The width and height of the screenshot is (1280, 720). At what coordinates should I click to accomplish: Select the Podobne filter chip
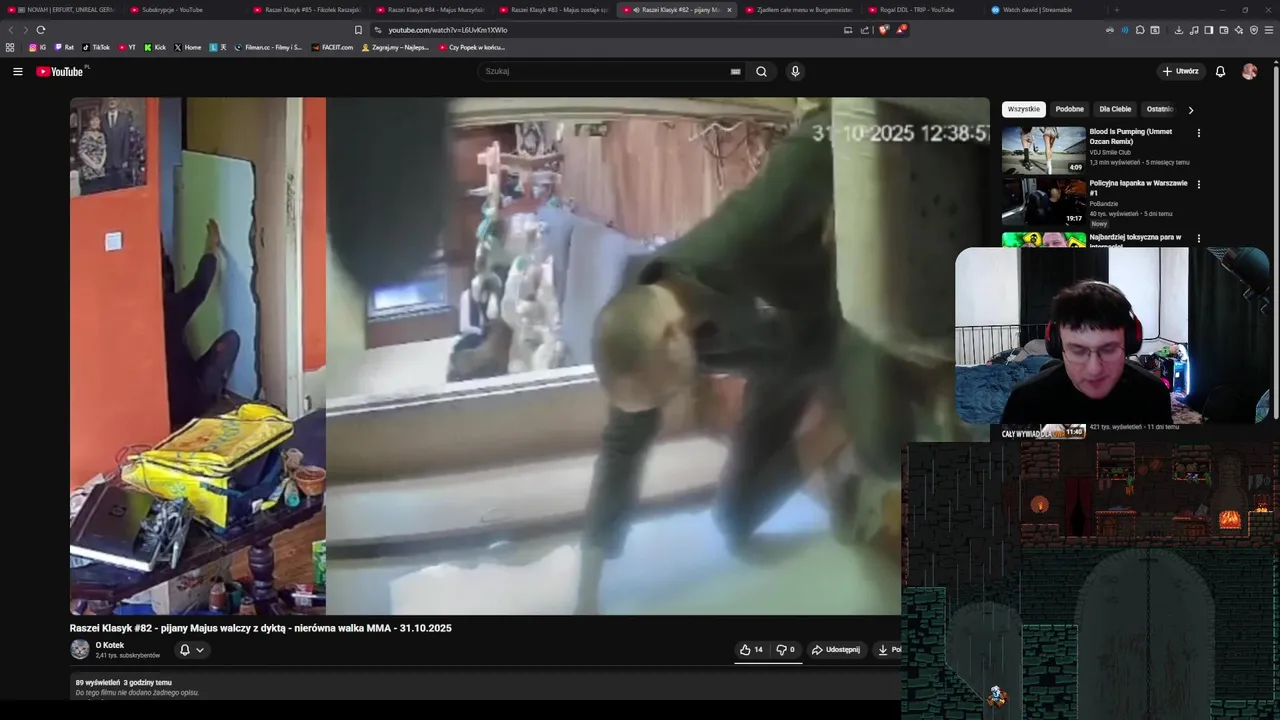(1069, 109)
